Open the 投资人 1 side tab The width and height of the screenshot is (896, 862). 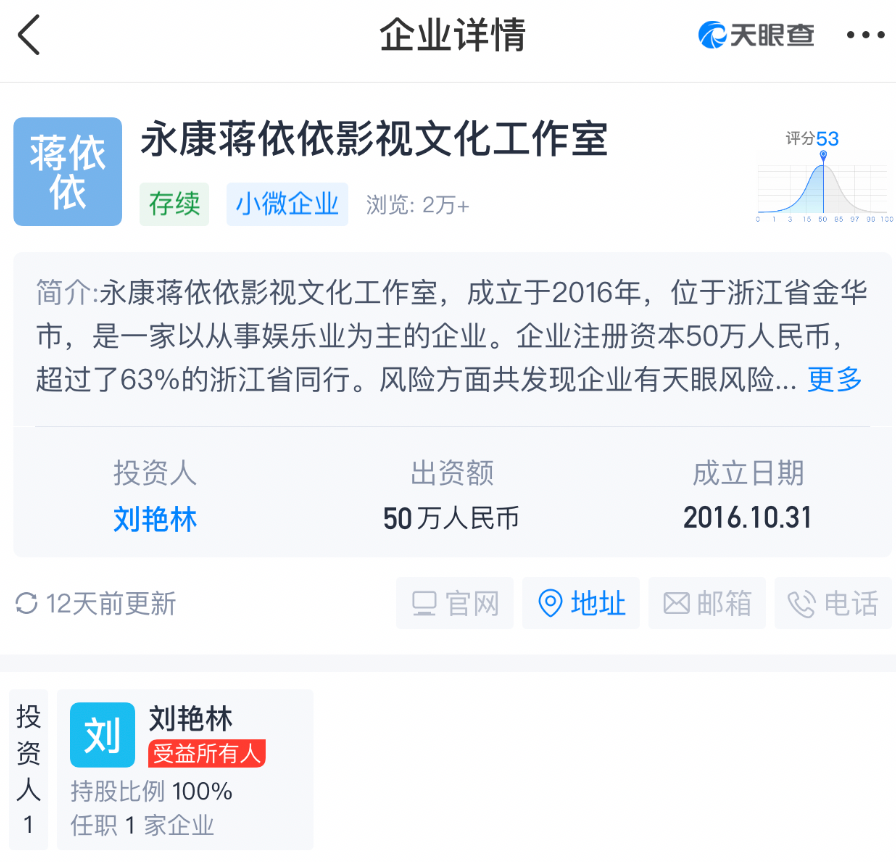click(x=29, y=768)
